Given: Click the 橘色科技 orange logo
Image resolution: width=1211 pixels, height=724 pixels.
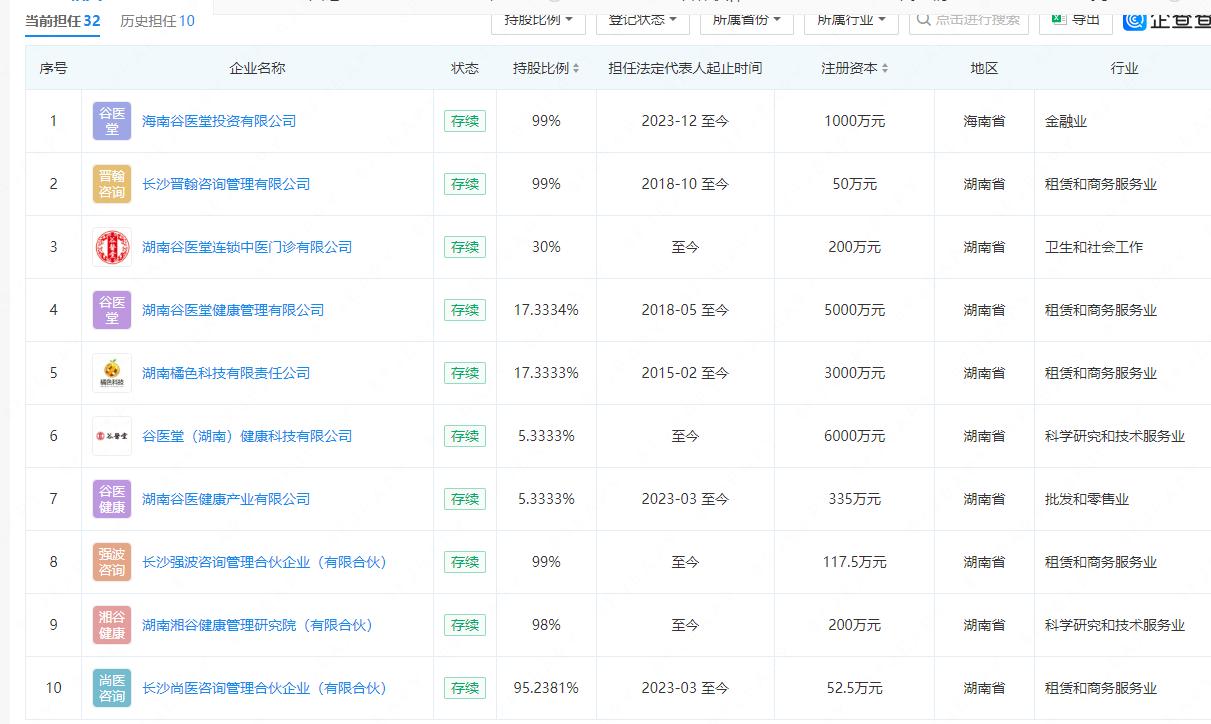Looking at the screenshot, I should click(x=112, y=373).
